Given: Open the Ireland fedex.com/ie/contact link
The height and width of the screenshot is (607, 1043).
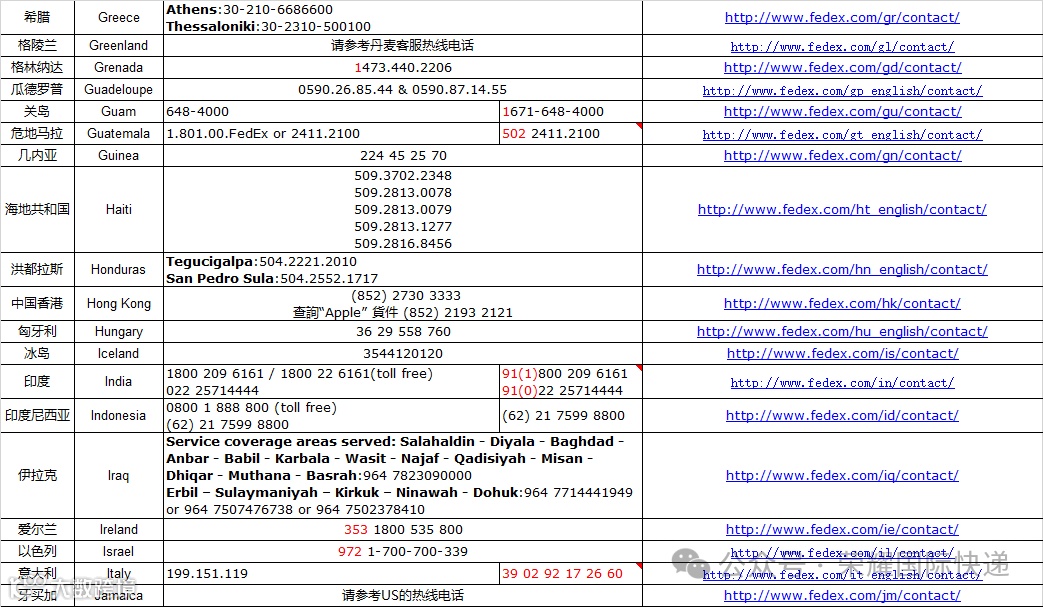Looking at the screenshot, I should coord(842,530).
